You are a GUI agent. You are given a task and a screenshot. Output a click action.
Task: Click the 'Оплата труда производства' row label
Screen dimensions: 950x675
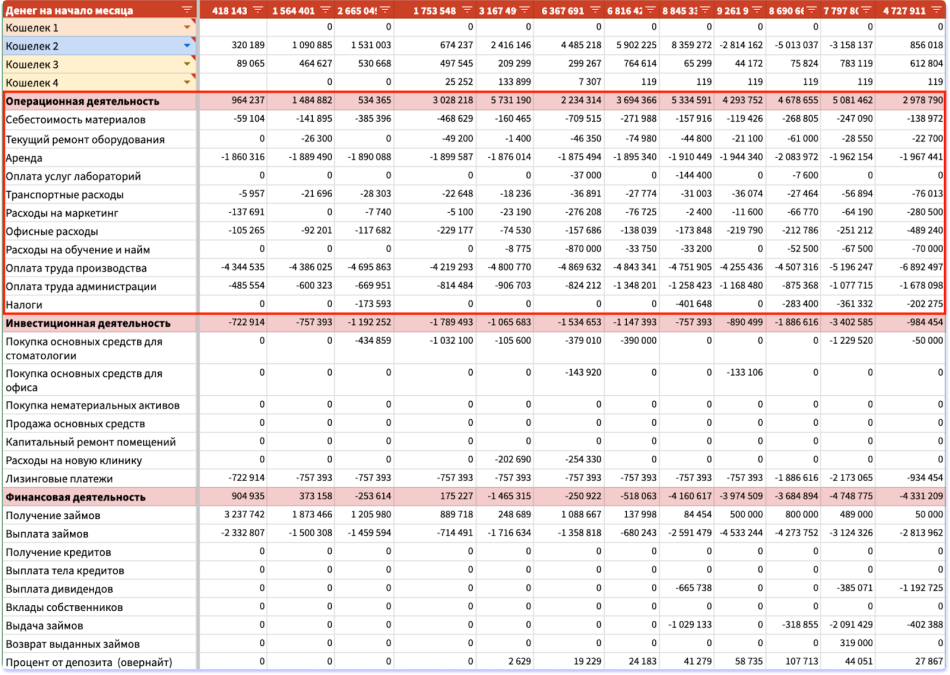pos(76,268)
